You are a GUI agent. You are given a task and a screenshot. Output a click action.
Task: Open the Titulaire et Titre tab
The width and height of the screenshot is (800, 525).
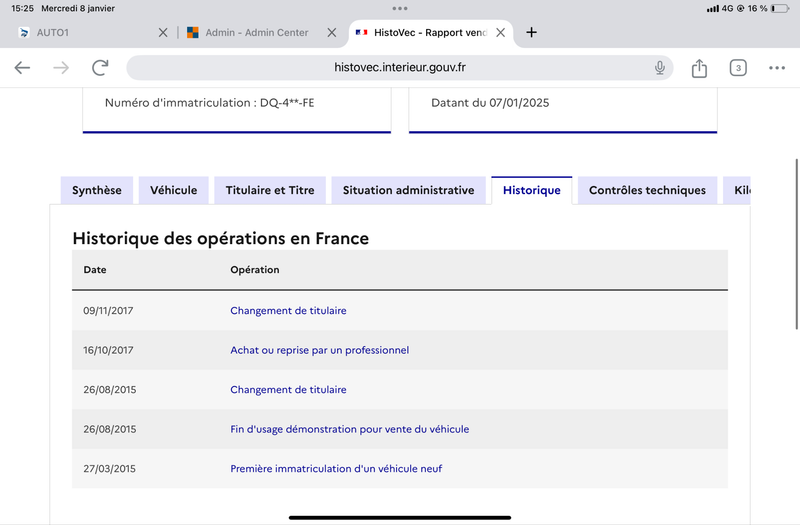(x=270, y=190)
